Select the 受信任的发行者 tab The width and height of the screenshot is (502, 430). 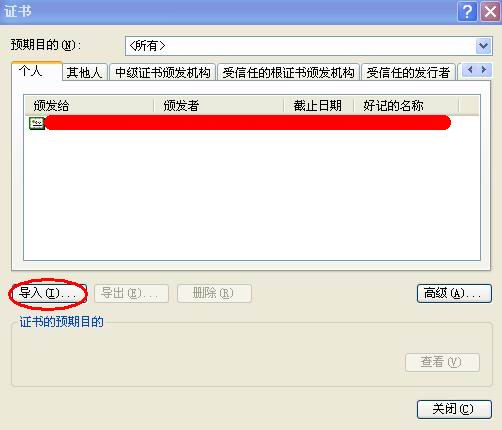[408, 72]
